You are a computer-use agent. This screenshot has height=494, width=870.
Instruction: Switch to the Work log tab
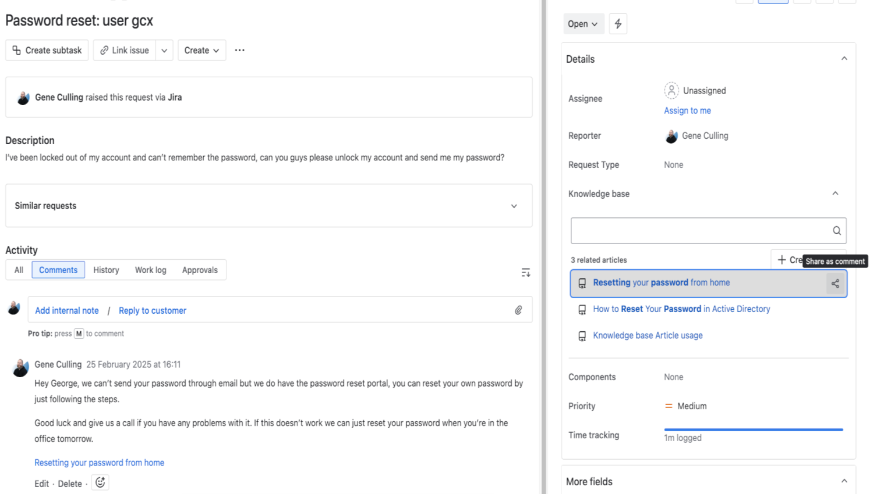[x=152, y=270]
